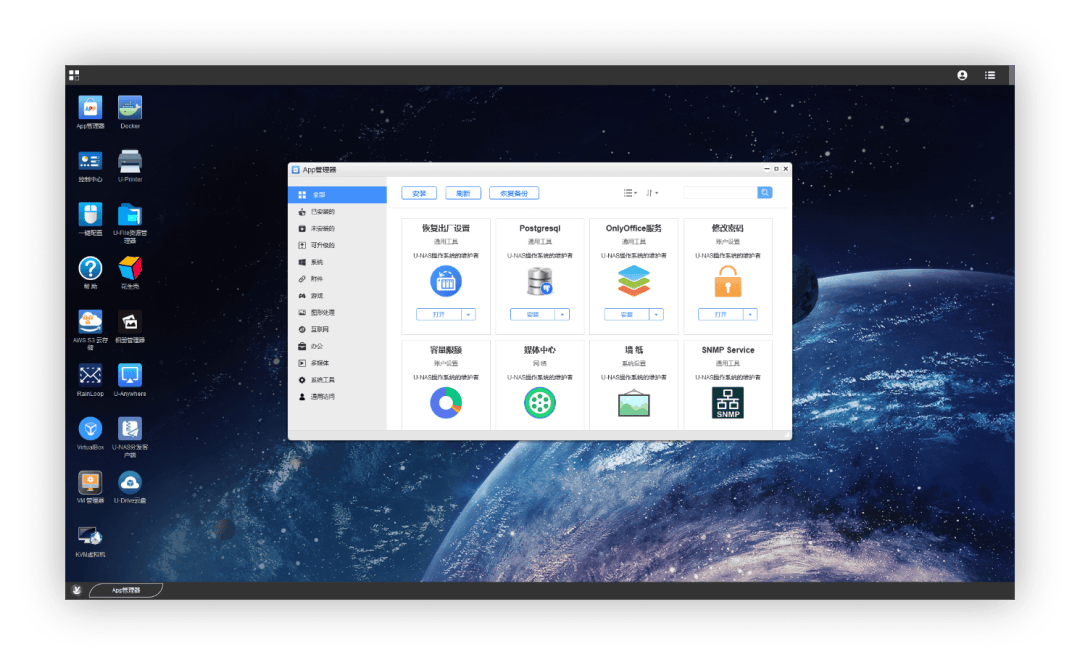Click the 安装 install toolbar button
1080x665 pixels.
tap(419, 194)
